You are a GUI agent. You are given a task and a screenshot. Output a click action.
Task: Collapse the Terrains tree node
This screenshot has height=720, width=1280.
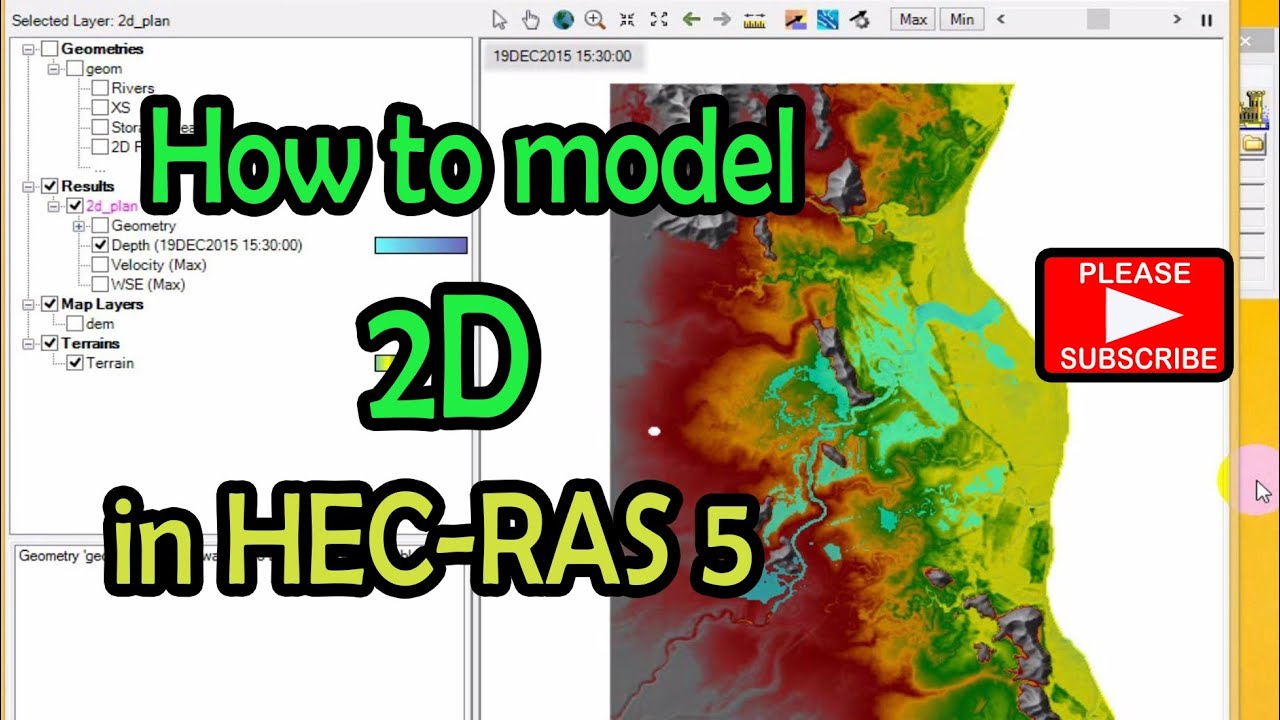28,343
